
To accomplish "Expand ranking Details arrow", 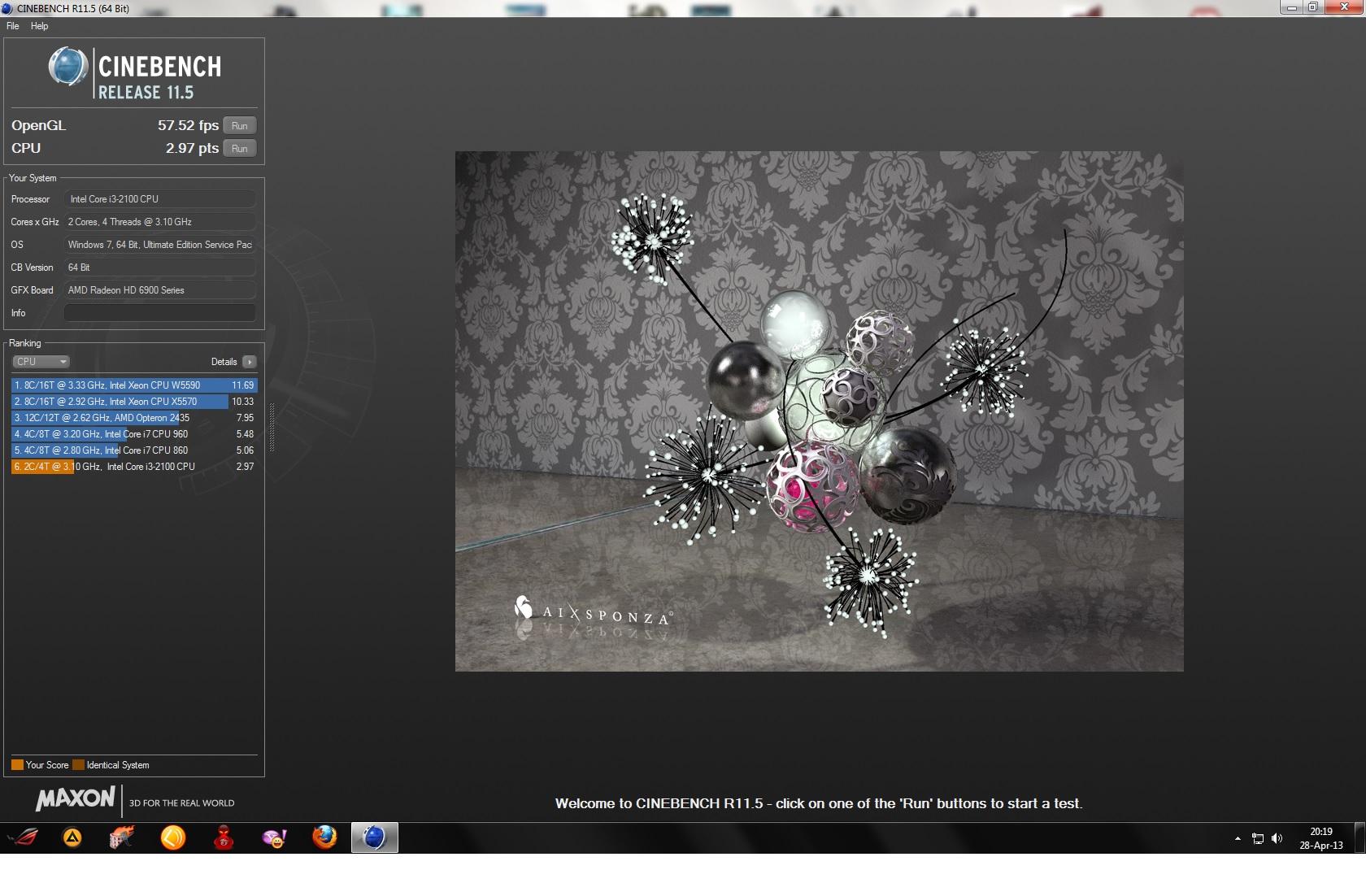I will coord(250,362).
